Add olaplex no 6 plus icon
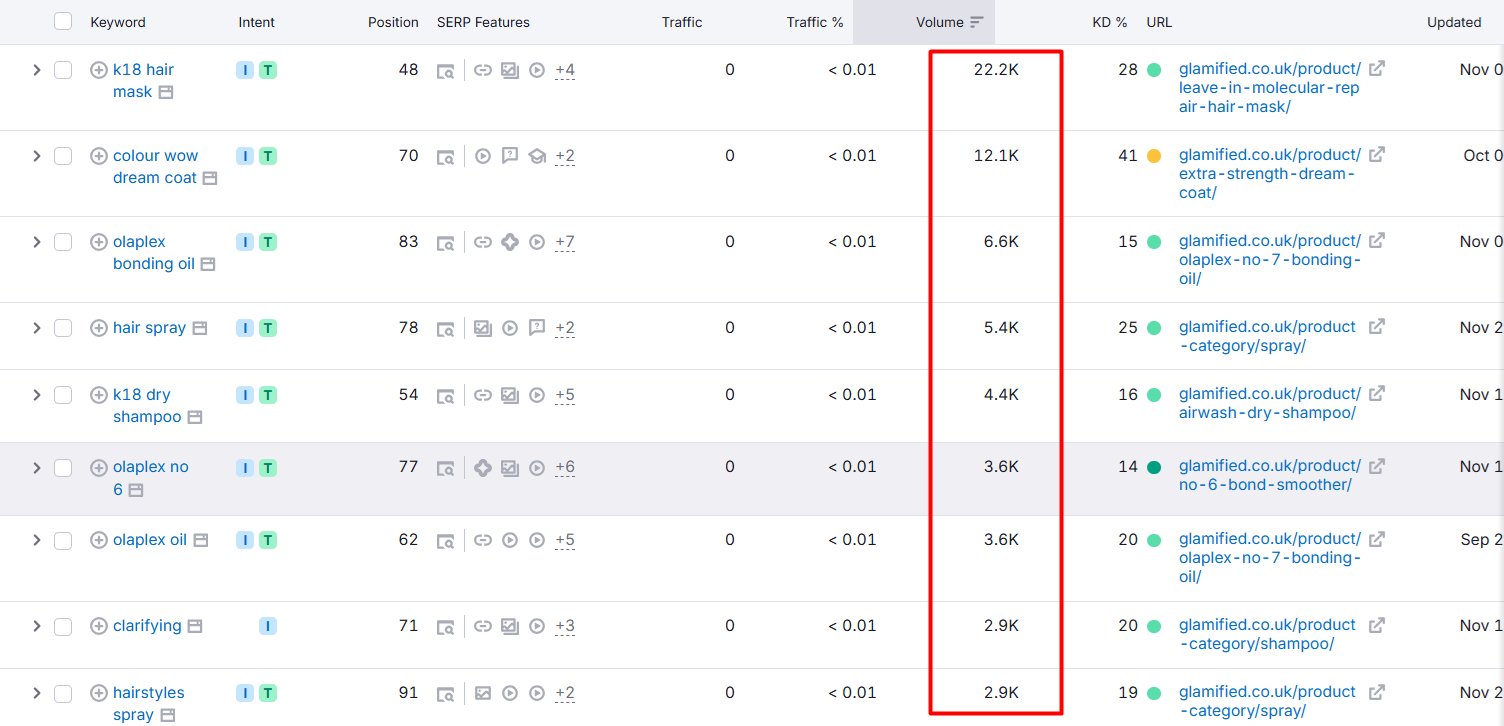The height and width of the screenshot is (726, 1504). (x=99, y=468)
